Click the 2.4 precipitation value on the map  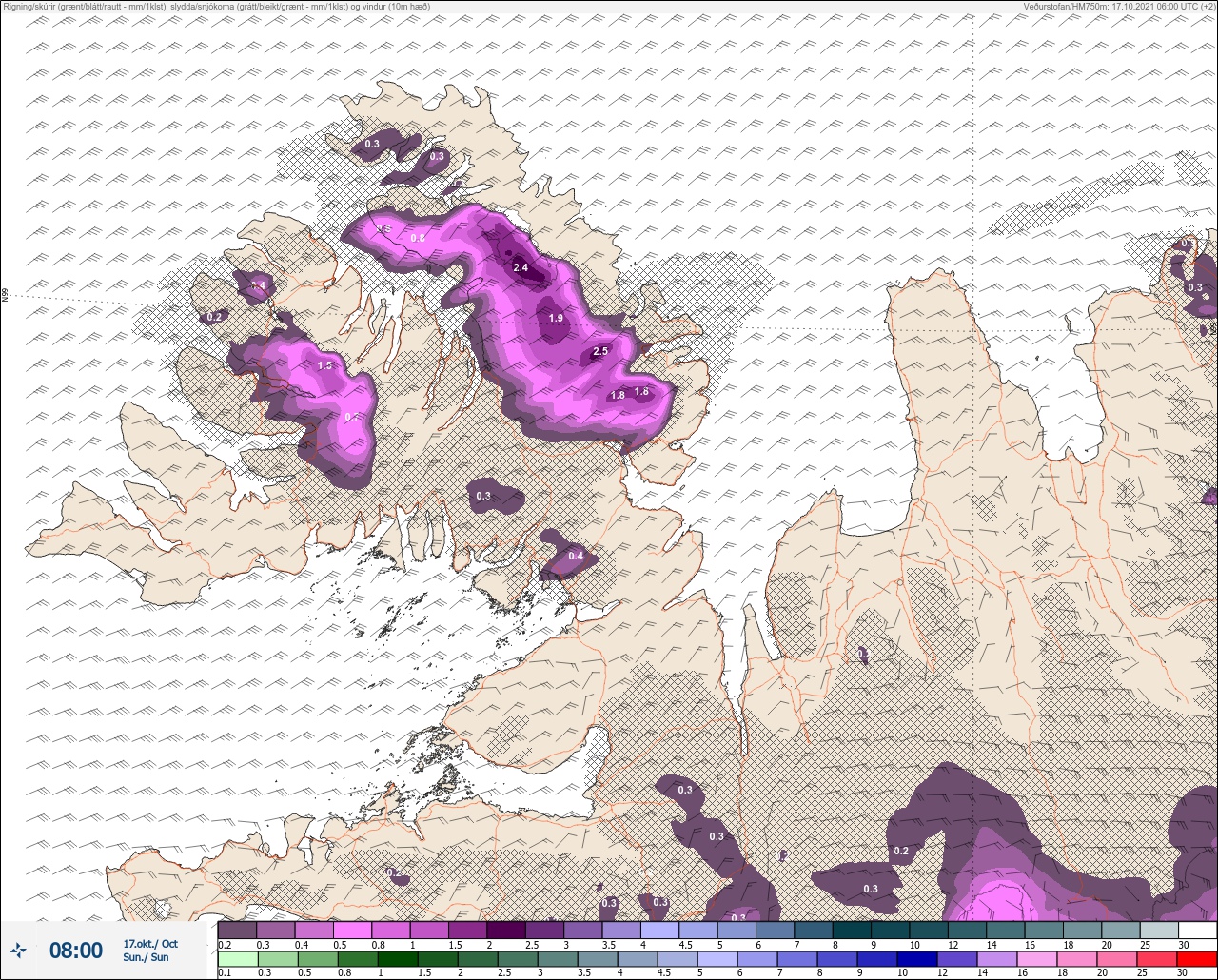pyautogui.click(x=521, y=268)
